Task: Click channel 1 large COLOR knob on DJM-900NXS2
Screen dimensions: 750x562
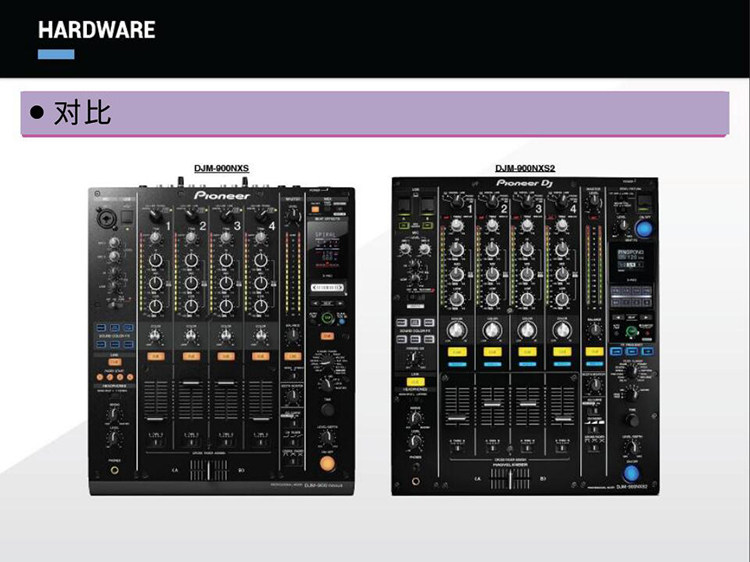Action: click(x=457, y=331)
